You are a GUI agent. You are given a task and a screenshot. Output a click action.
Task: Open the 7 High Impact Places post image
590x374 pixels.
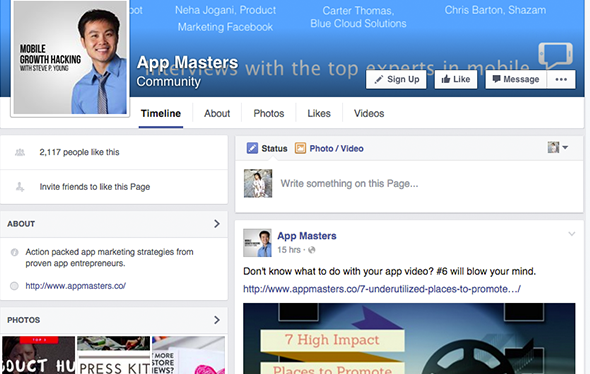click(409, 339)
